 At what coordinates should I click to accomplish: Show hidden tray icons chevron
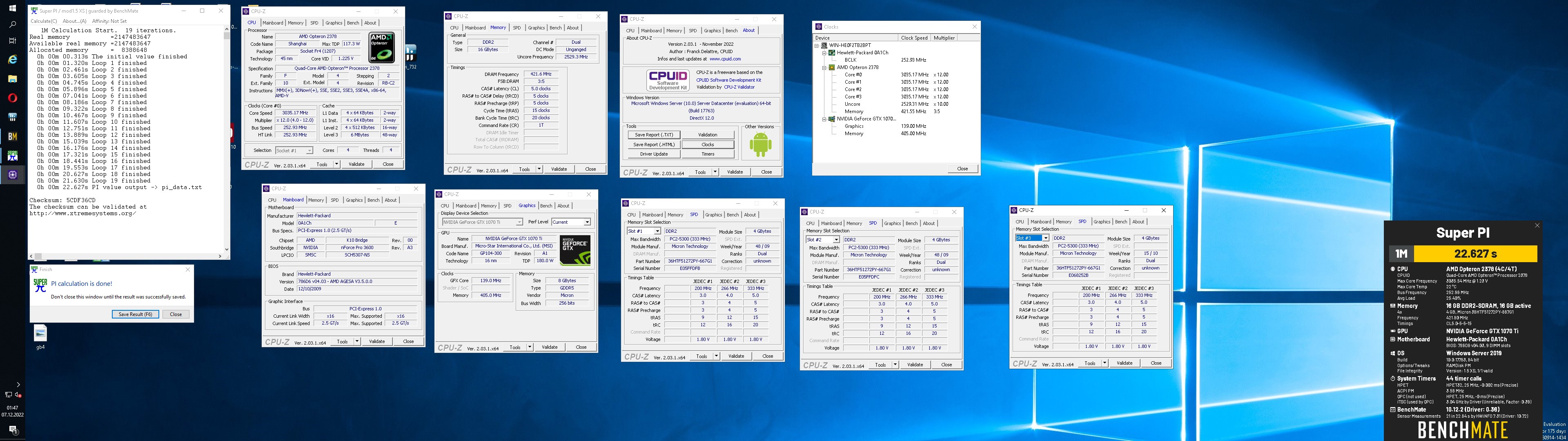(18, 384)
